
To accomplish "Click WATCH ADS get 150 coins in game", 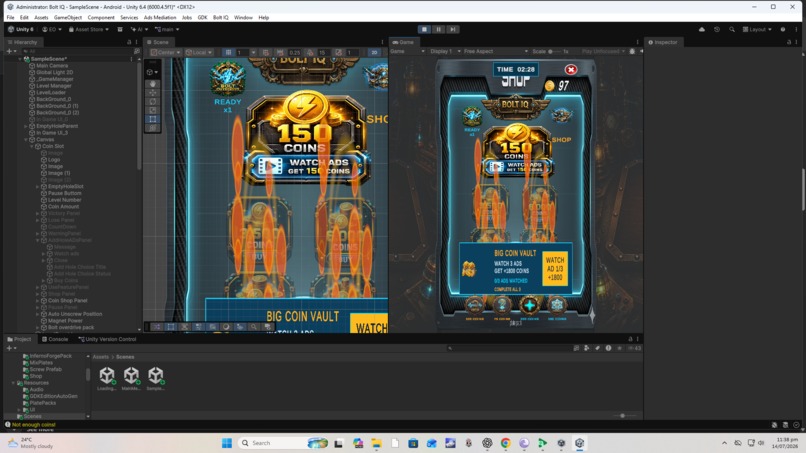I will click(517, 167).
